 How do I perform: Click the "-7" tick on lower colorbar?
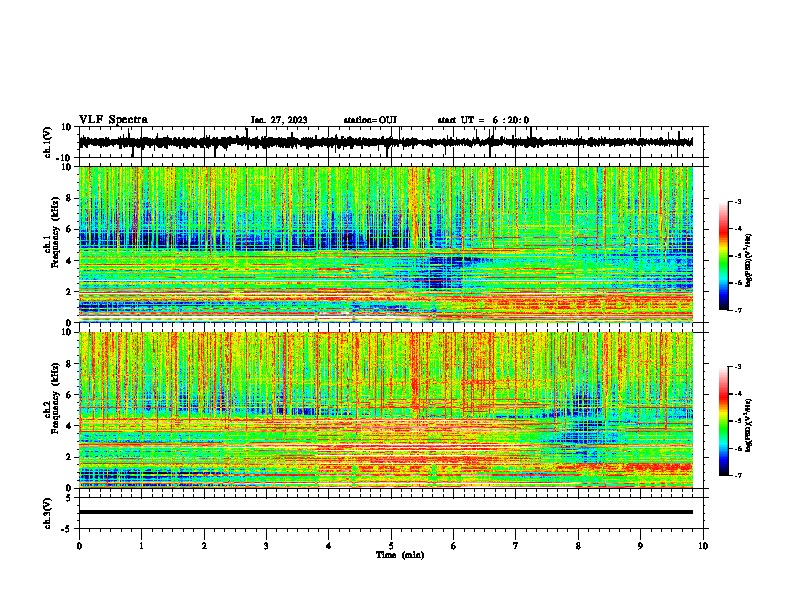point(738,475)
